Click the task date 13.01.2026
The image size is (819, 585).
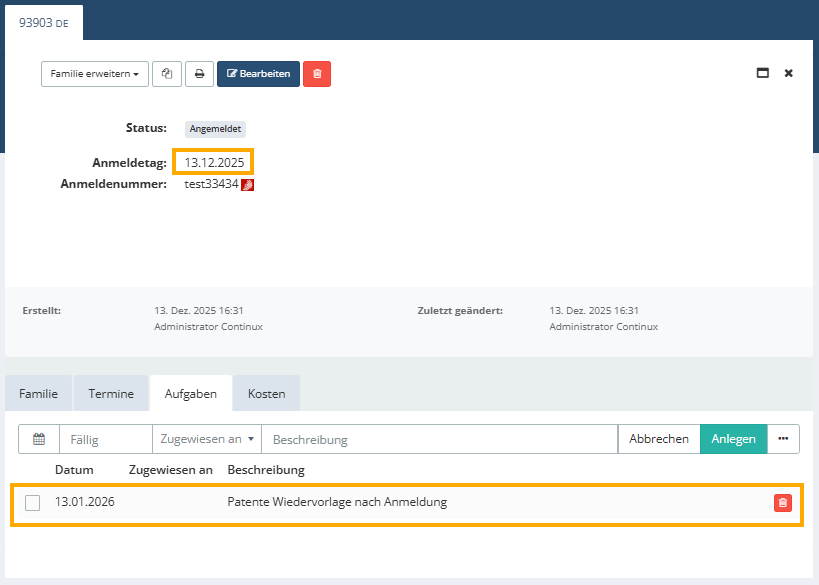click(x=85, y=502)
